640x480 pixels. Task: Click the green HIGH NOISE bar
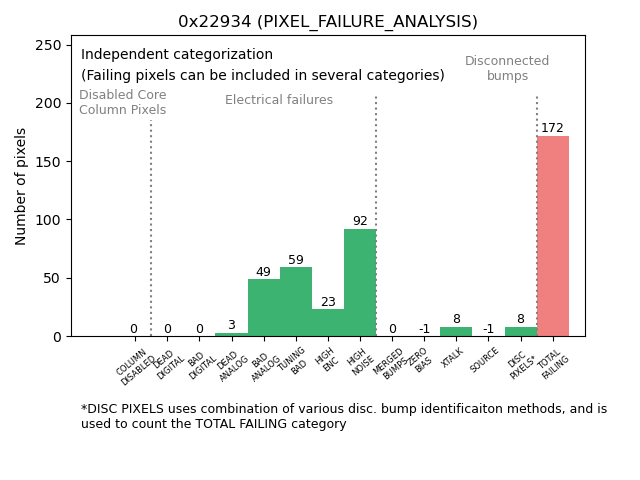360,283
